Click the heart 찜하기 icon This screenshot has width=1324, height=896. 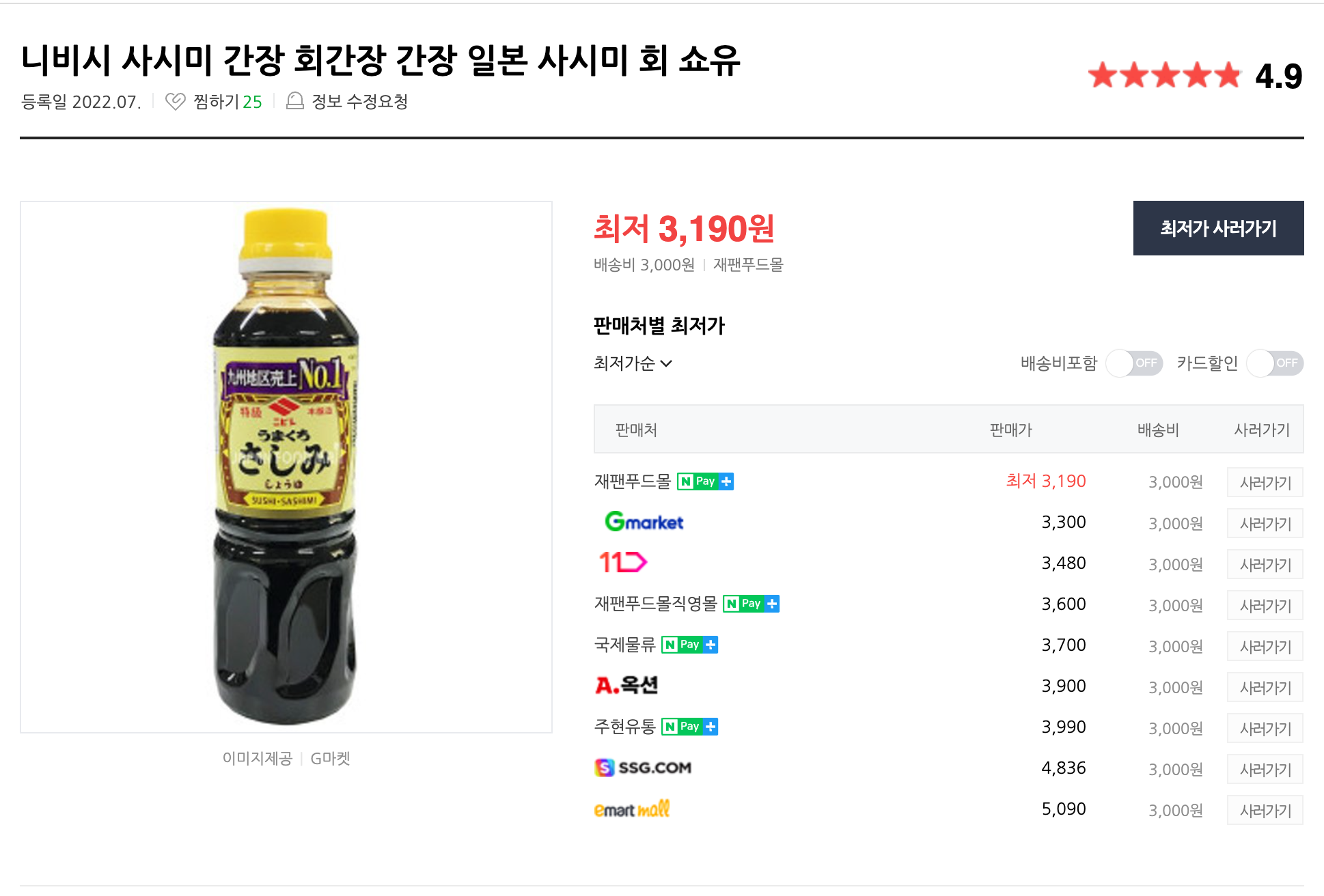tap(176, 102)
